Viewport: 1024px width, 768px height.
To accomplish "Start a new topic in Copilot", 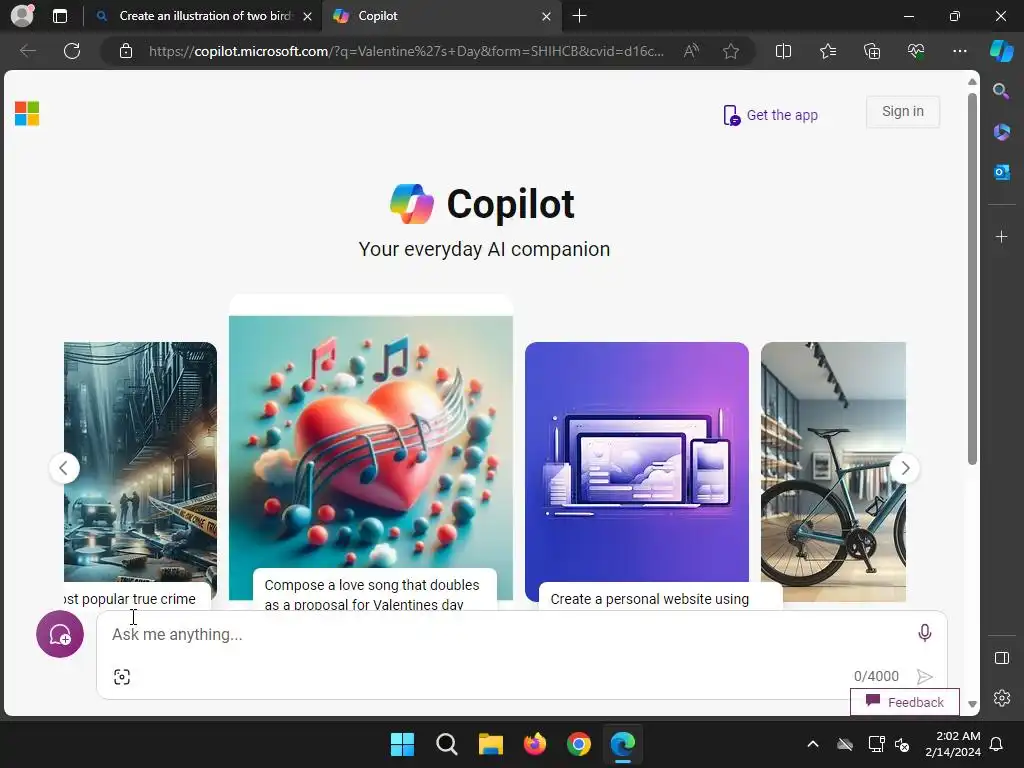I will click(59, 634).
